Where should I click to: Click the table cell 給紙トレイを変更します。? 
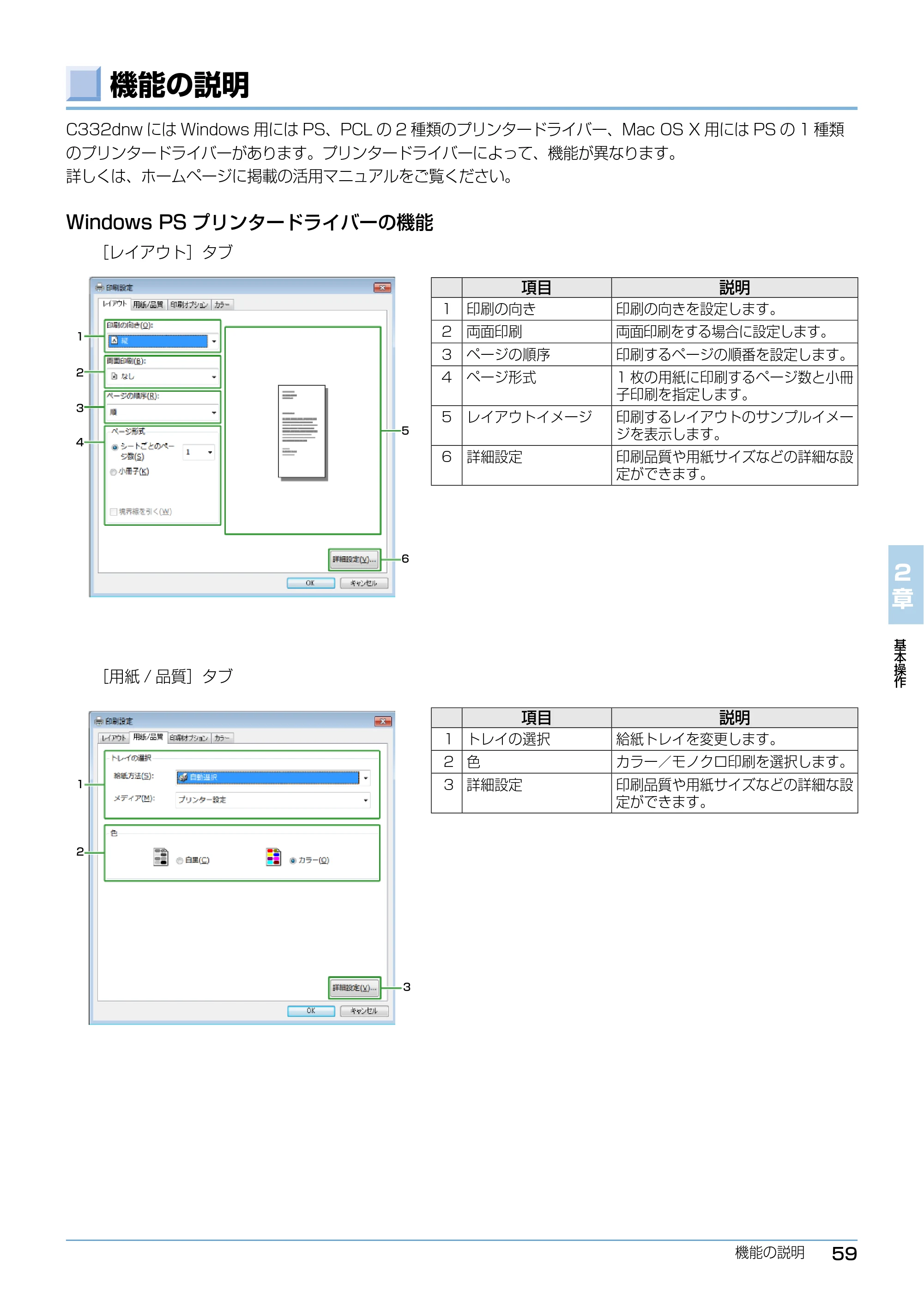pos(735,739)
